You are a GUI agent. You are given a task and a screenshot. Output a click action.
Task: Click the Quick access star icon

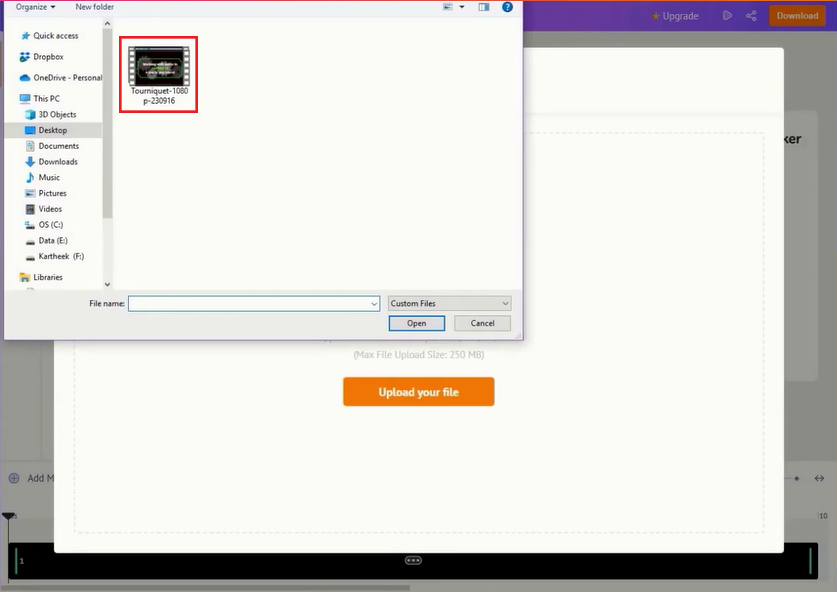(25, 36)
